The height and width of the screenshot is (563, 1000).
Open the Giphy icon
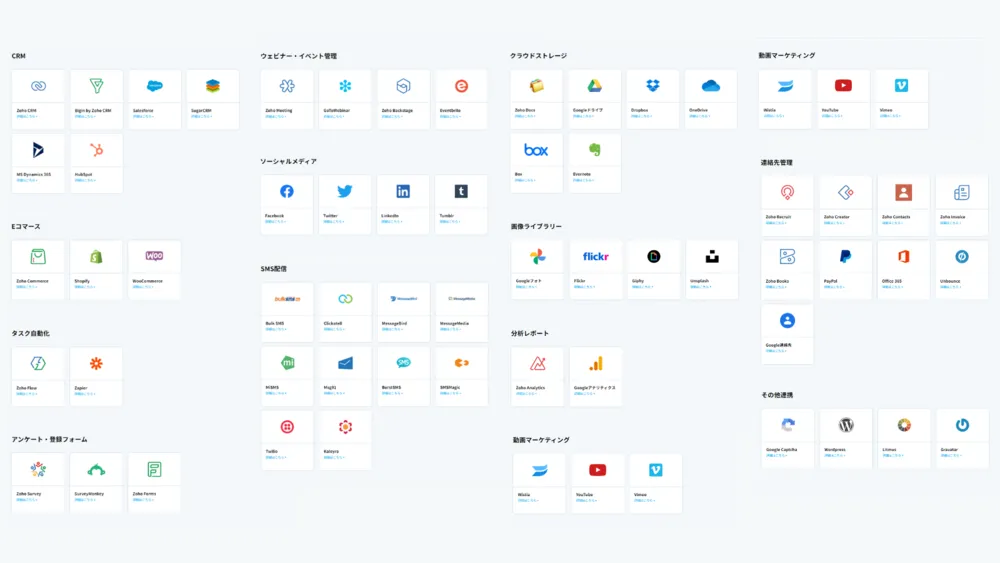tap(654, 256)
